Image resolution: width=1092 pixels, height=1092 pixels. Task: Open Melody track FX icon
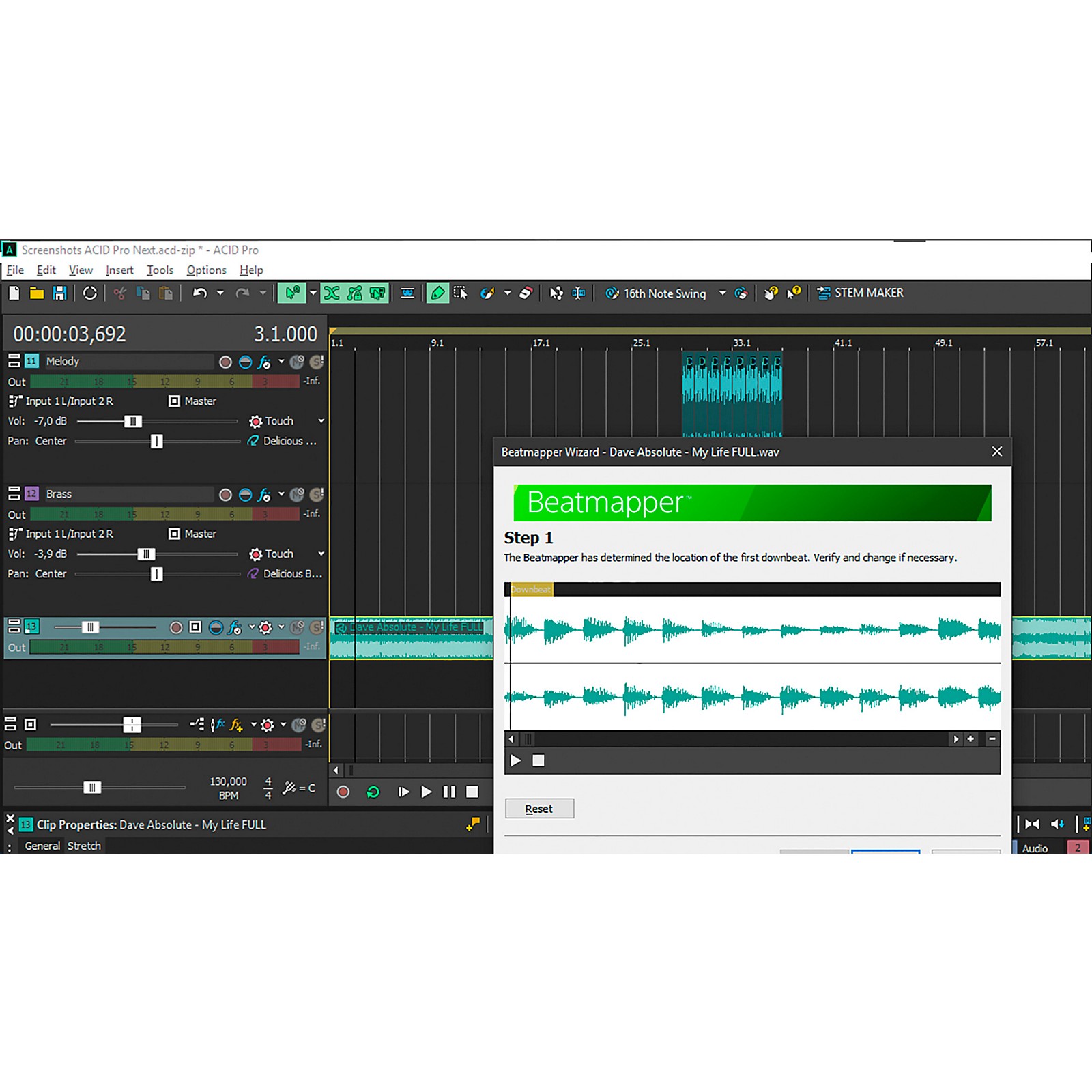[x=264, y=362]
